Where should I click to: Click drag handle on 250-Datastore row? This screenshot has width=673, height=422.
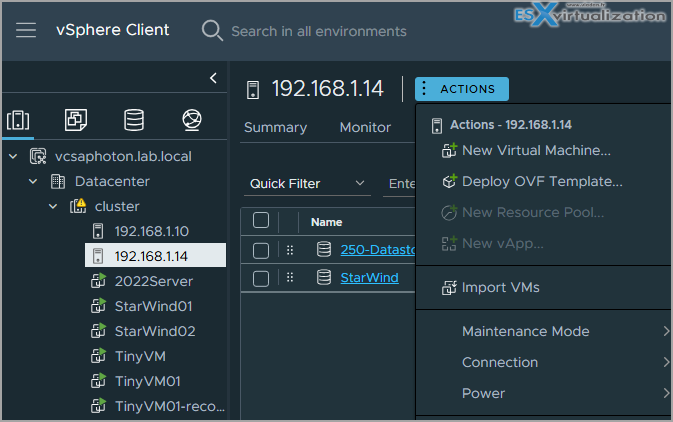[290, 250]
